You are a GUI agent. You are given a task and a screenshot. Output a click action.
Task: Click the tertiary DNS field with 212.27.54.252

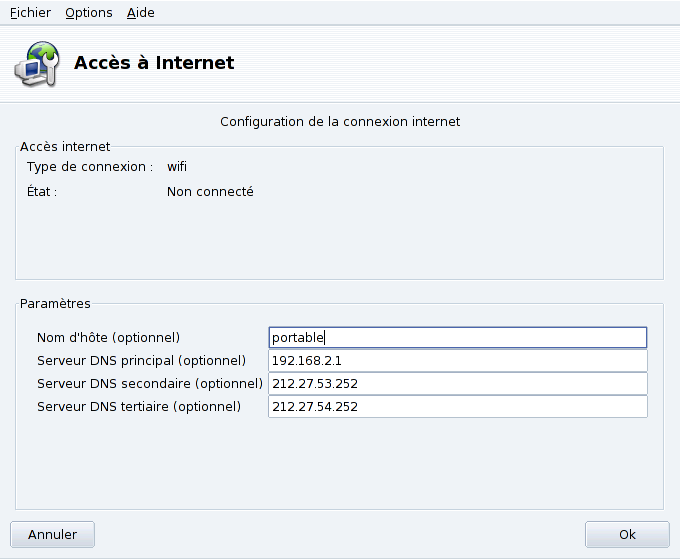click(x=457, y=407)
